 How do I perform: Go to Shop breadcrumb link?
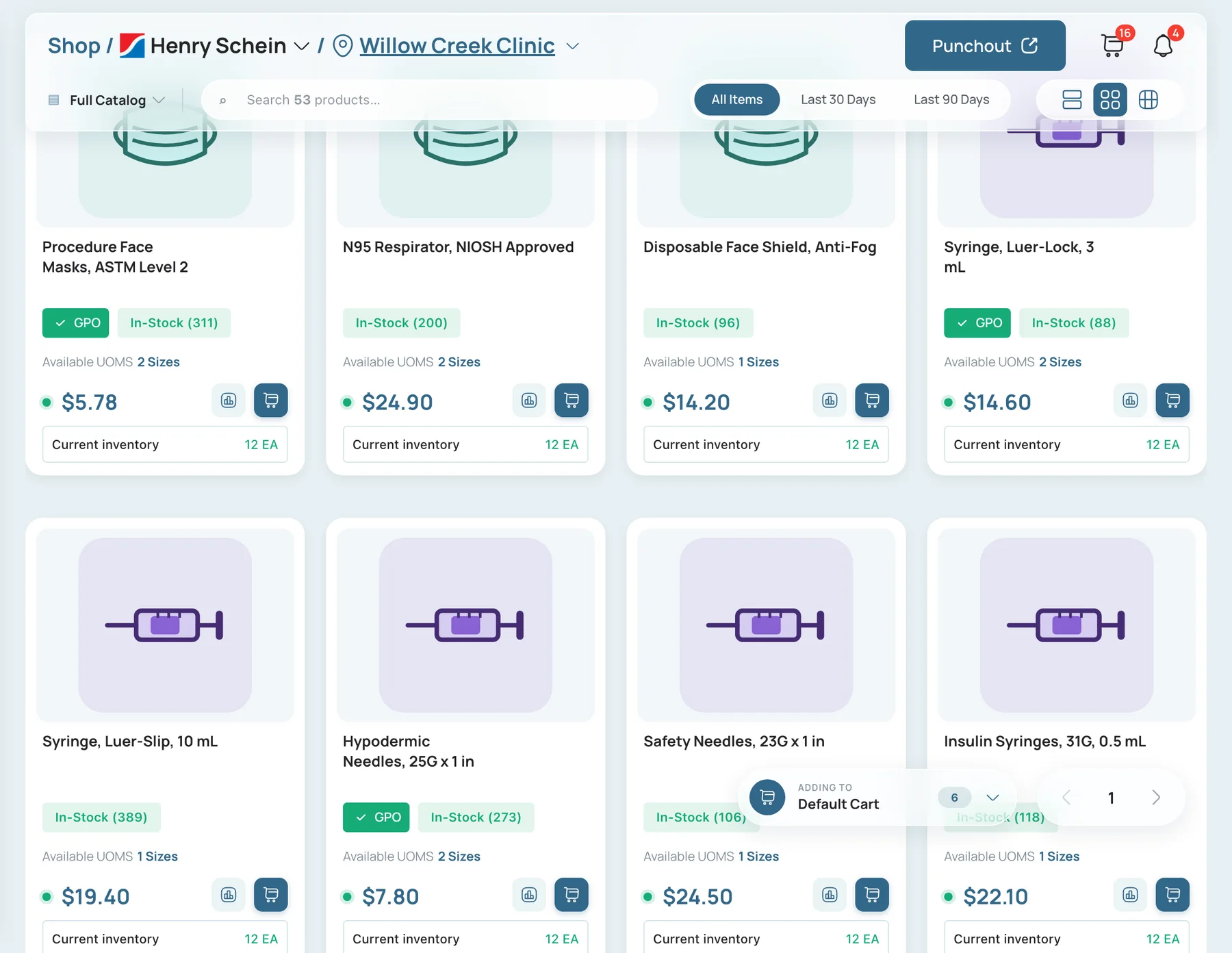coord(74,46)
